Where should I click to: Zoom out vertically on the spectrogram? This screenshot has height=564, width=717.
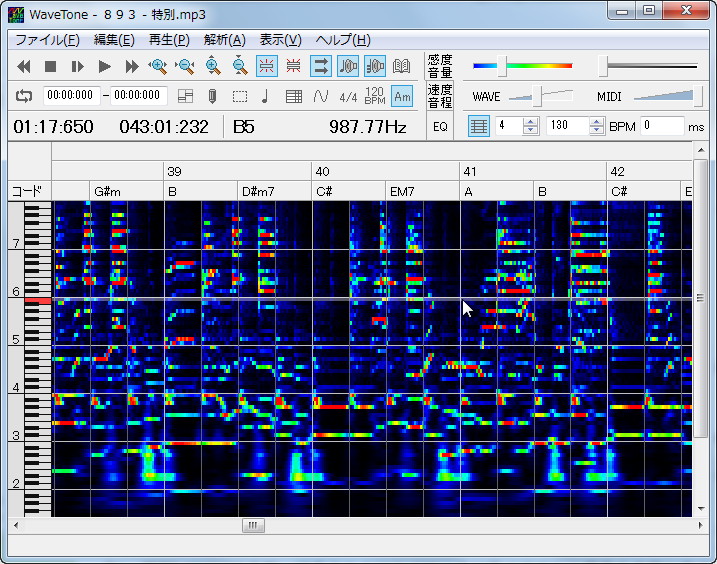click(x=240, y=66)
